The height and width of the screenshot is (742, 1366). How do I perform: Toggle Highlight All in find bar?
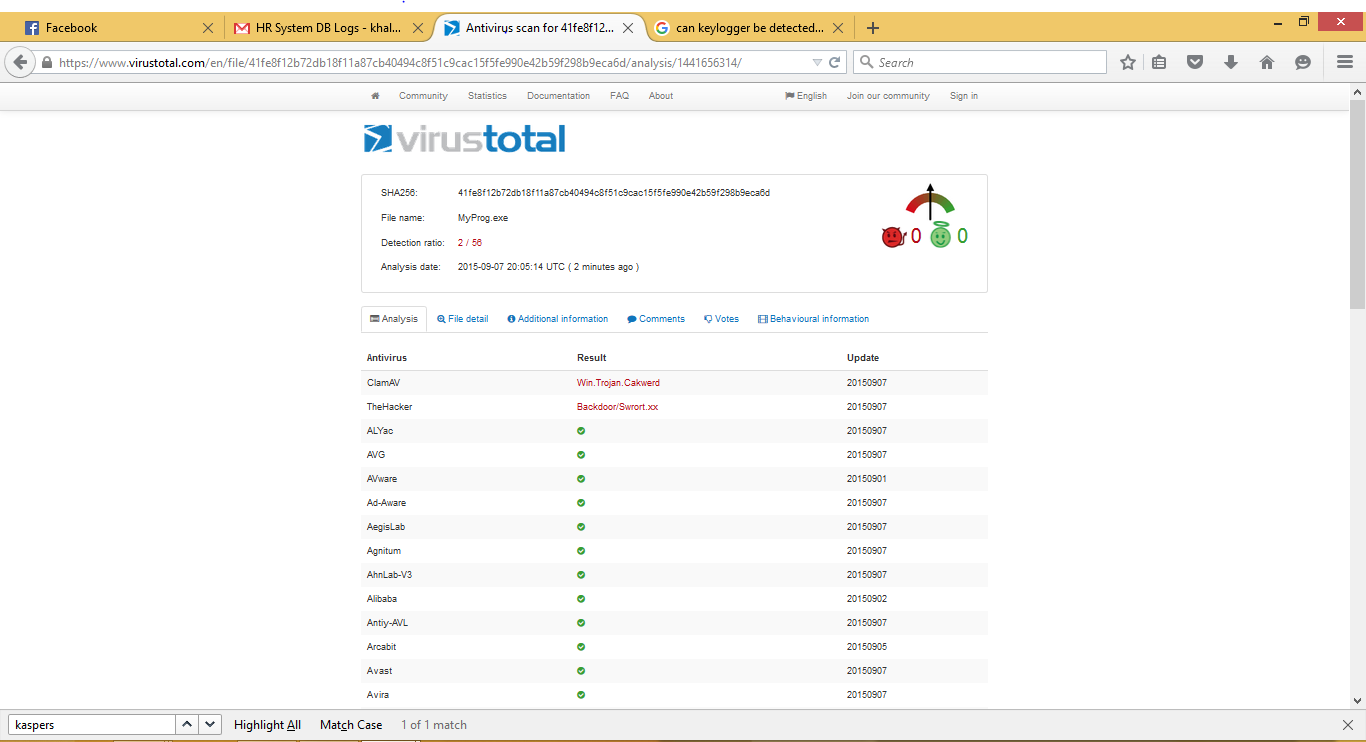click(267, 725)
